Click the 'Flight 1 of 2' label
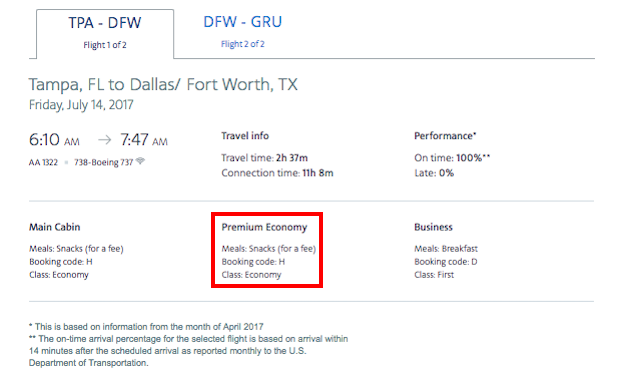Image resolution: width=620 pixels, height=376 pixels. pyautogui.click(x=105, y=45)
